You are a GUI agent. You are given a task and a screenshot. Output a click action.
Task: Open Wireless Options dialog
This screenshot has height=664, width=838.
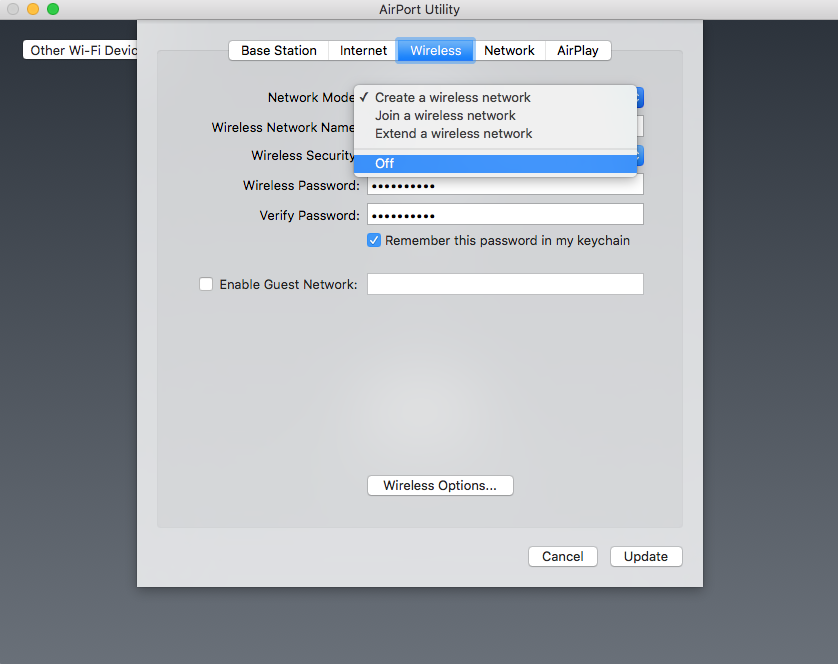440,485
